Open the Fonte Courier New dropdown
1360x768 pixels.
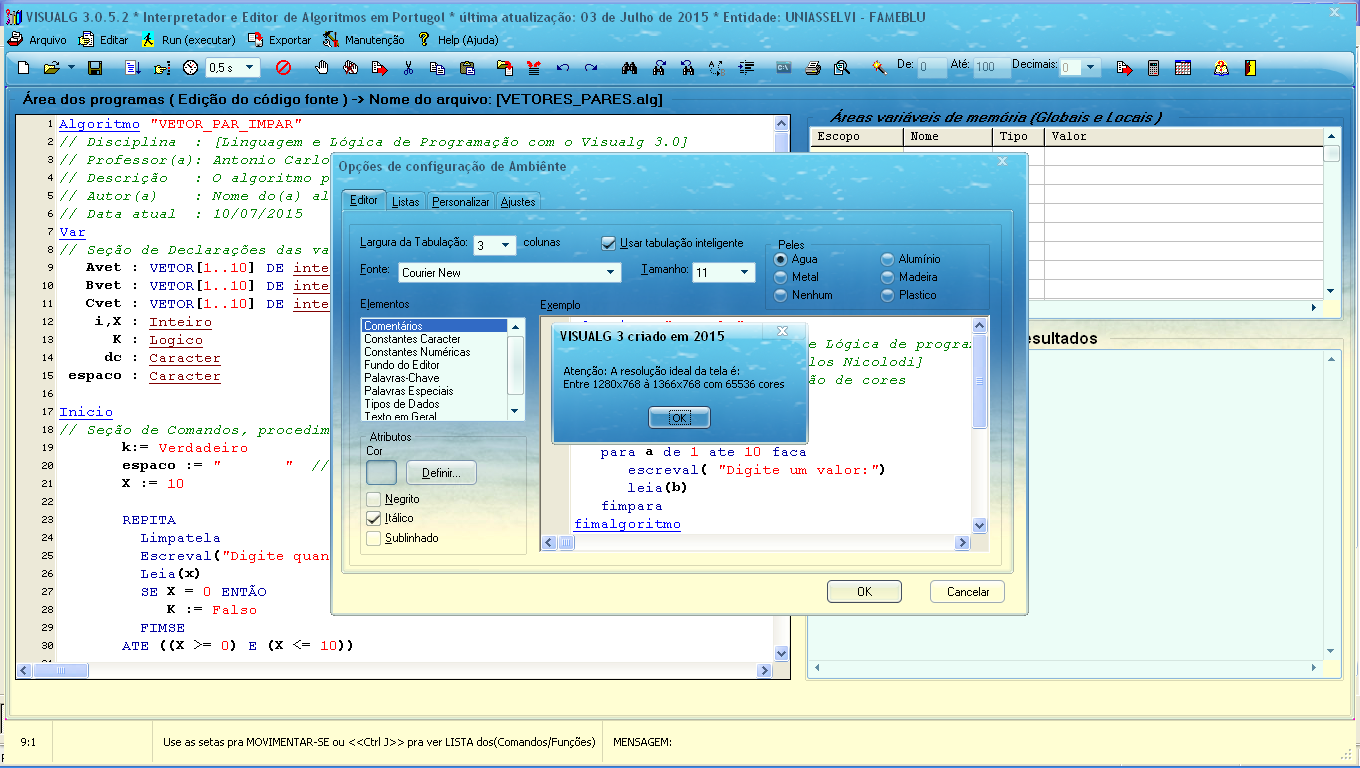tap(611, 272)
